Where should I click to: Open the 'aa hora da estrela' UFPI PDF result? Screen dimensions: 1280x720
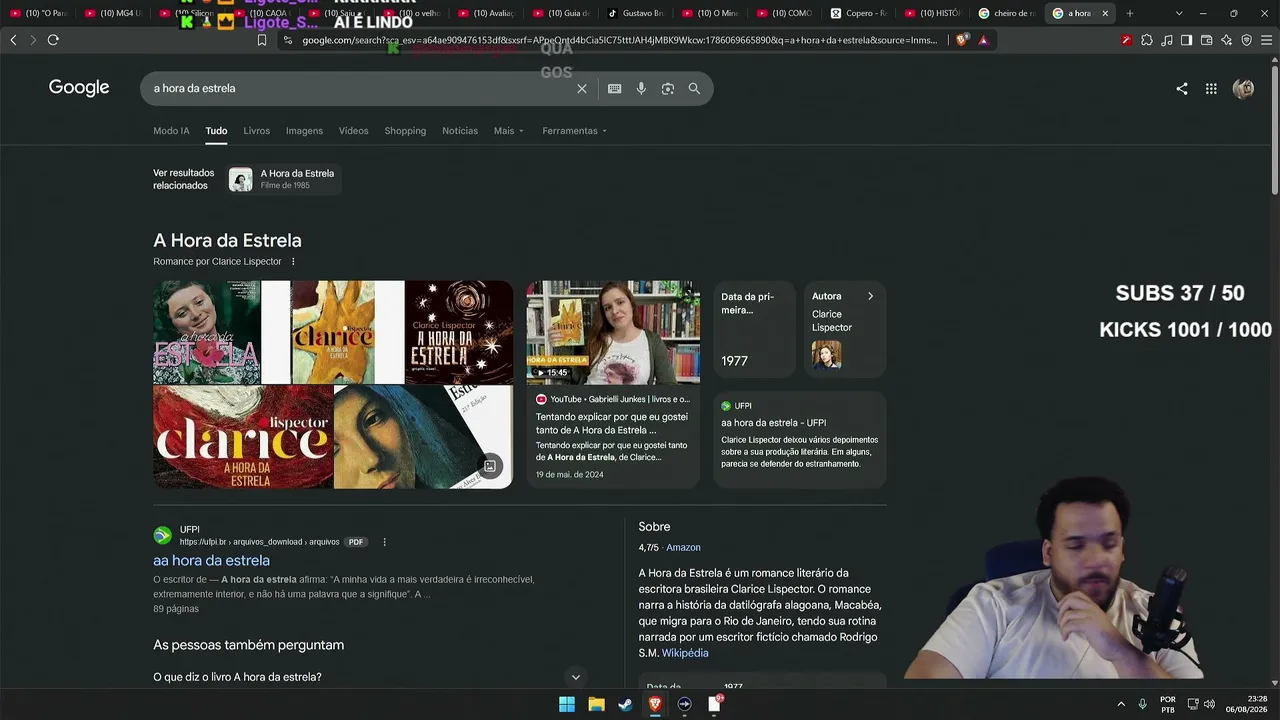211,561
